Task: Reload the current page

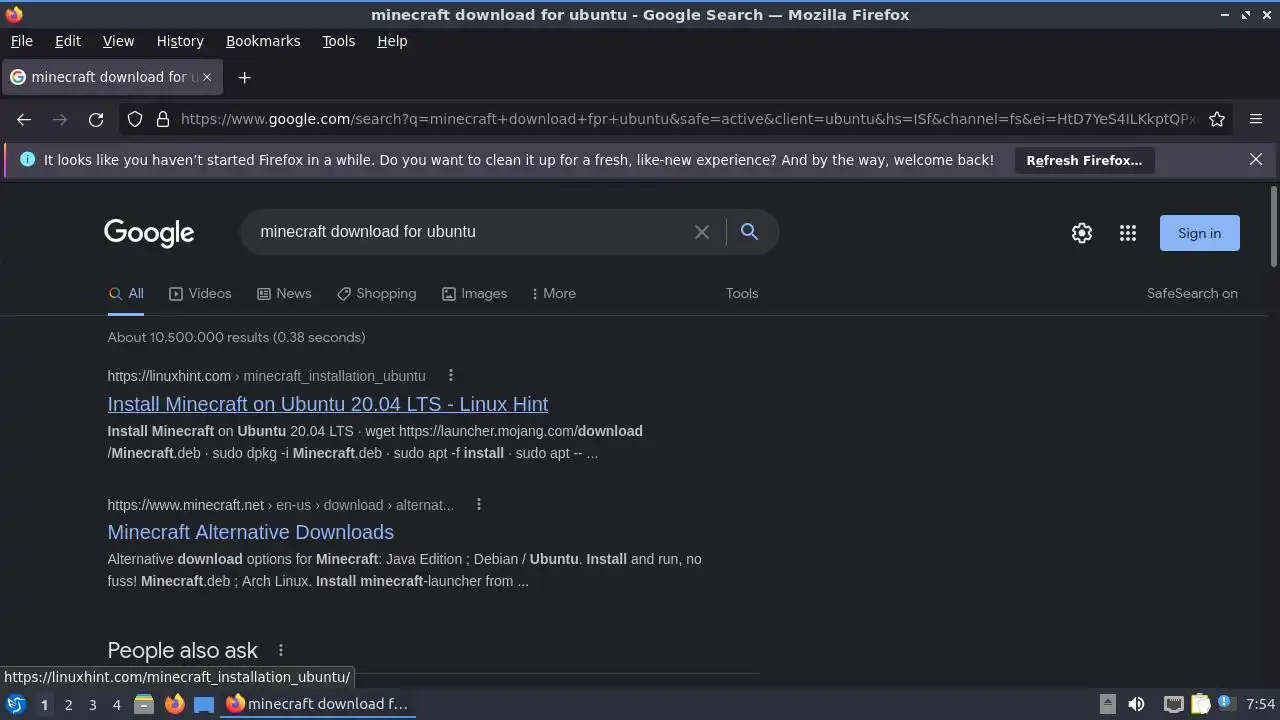Action: coord(96,119)
